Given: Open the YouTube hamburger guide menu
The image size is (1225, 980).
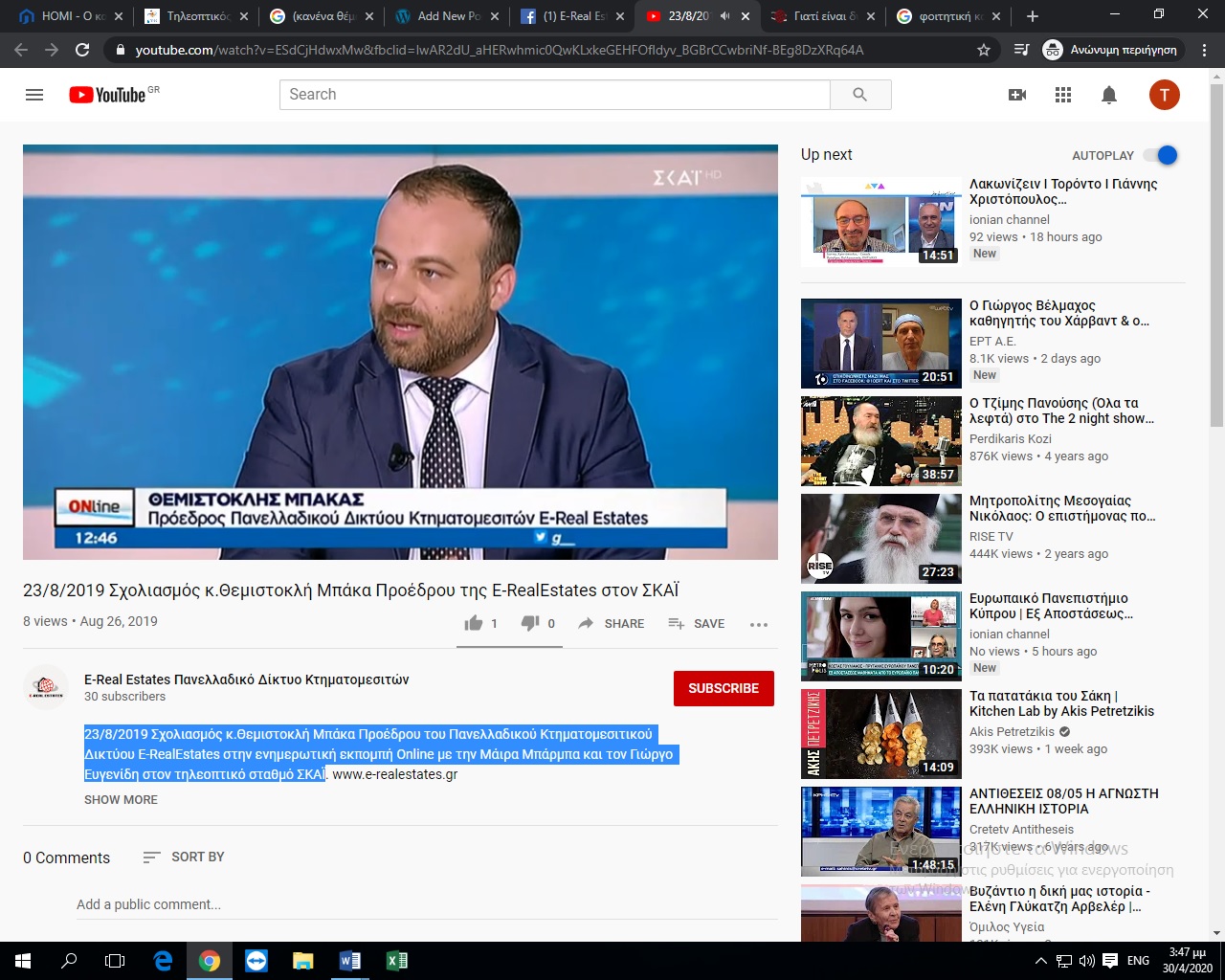Looking at the screenshot, I should [x=34, y=95].
